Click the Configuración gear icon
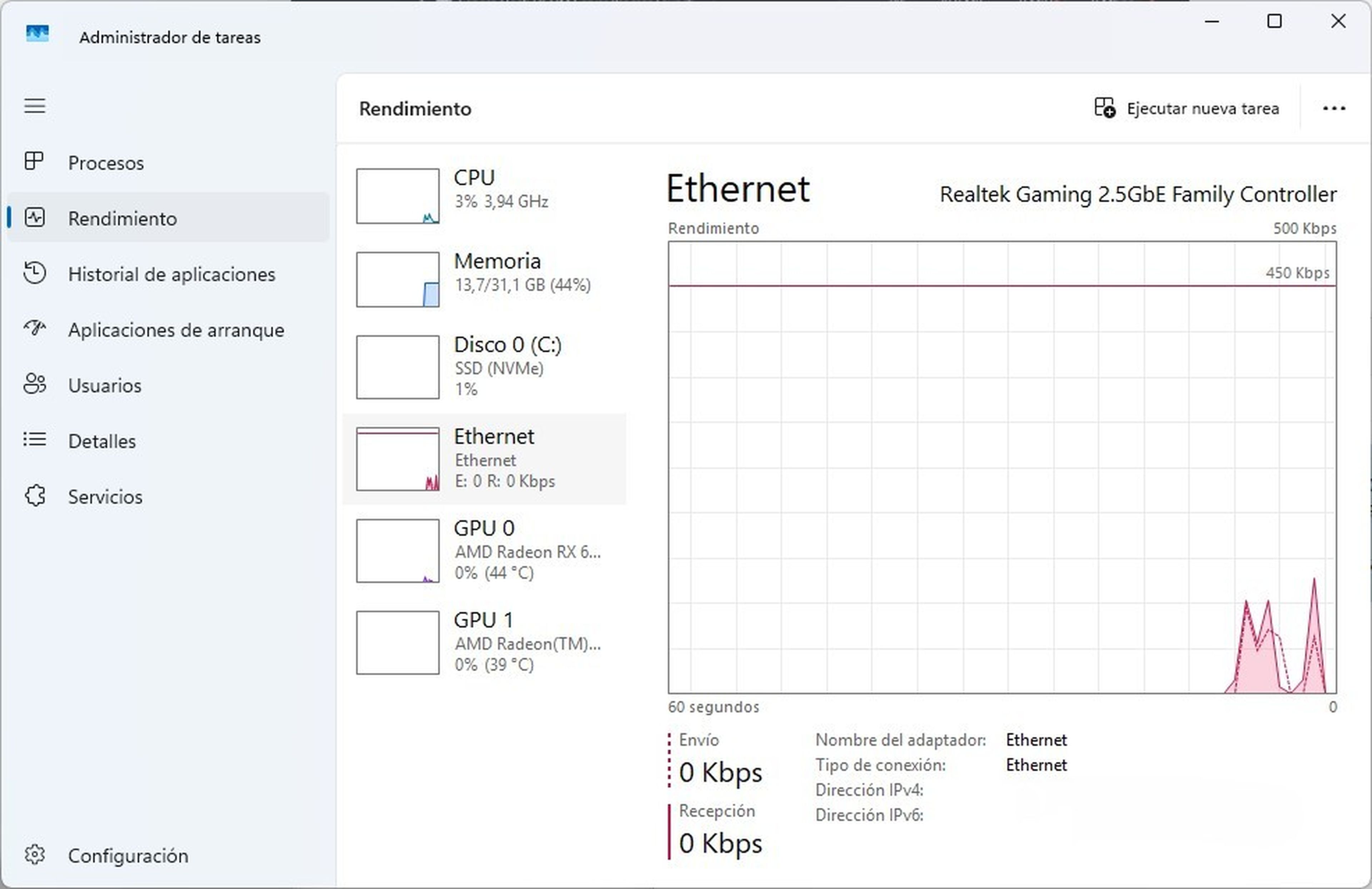Viewport: 1372px width, 889px height. tap(35, 854)
